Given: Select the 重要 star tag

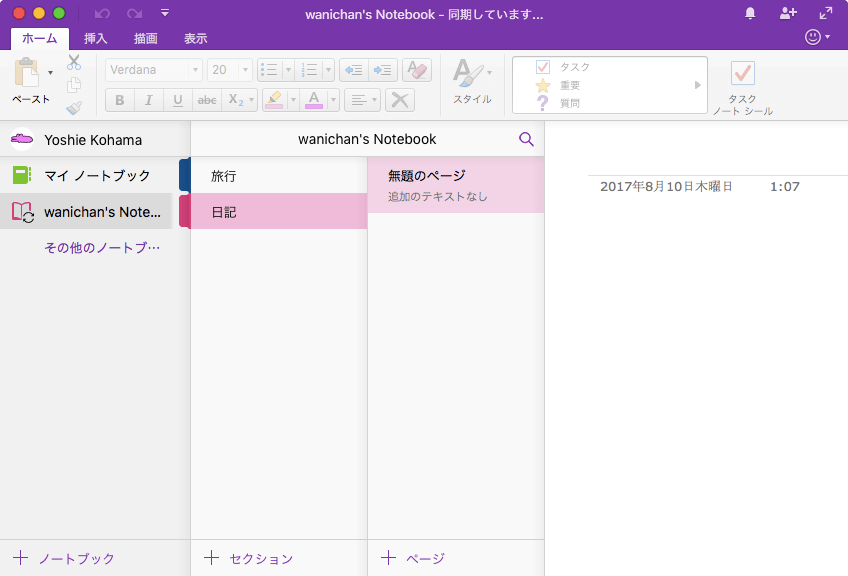Looking at the screenshot, I should pyautogui.click(x=542, y=85).
